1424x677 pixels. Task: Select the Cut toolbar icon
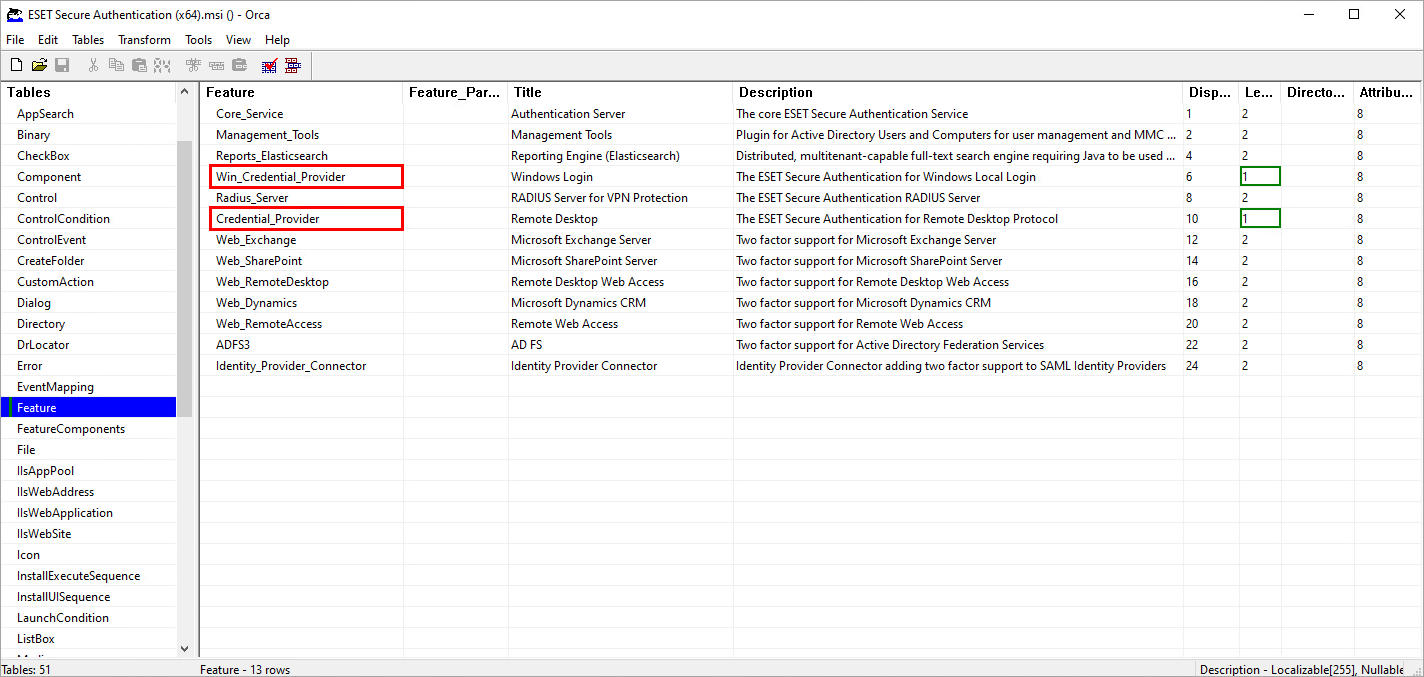point(92,64)
